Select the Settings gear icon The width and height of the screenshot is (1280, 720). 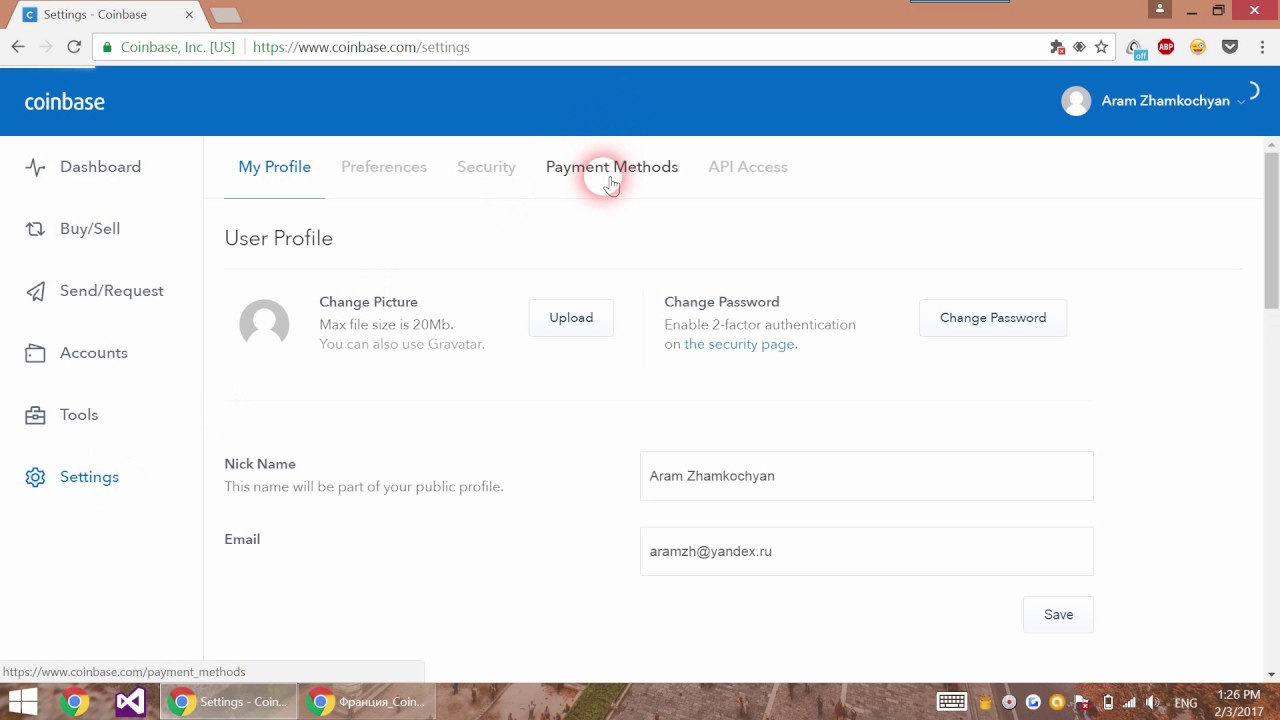coord(35,477)
